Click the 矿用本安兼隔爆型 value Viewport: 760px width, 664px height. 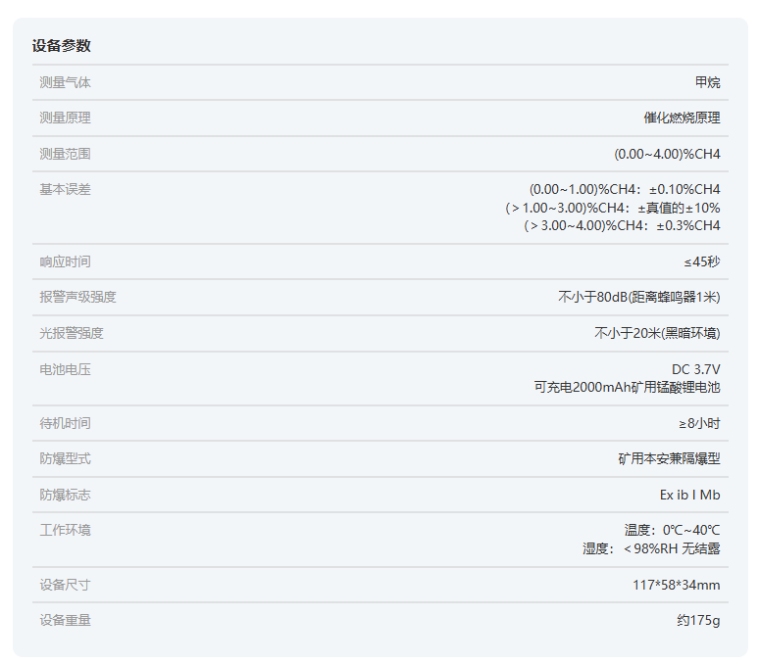point(669,459)
